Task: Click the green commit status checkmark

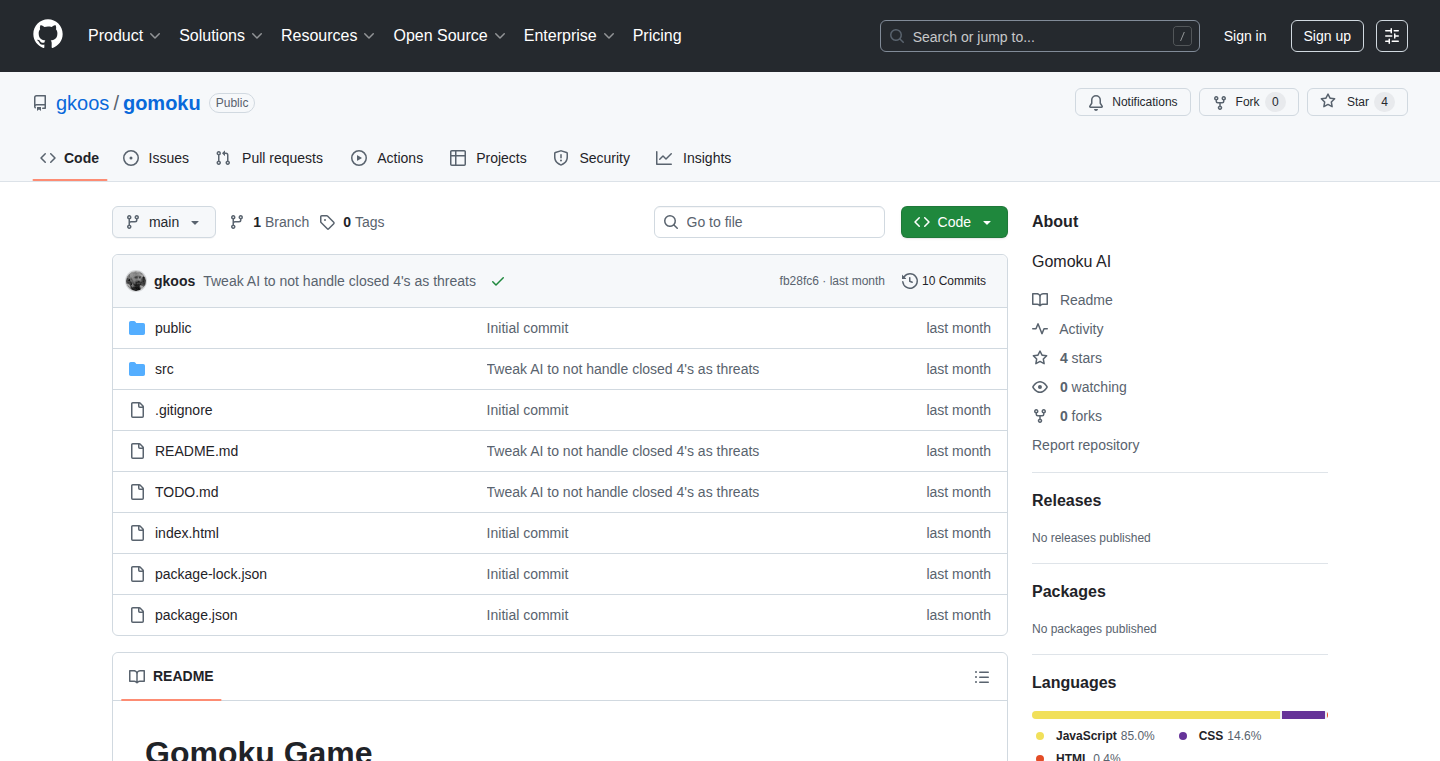Action: pos(498,281)
